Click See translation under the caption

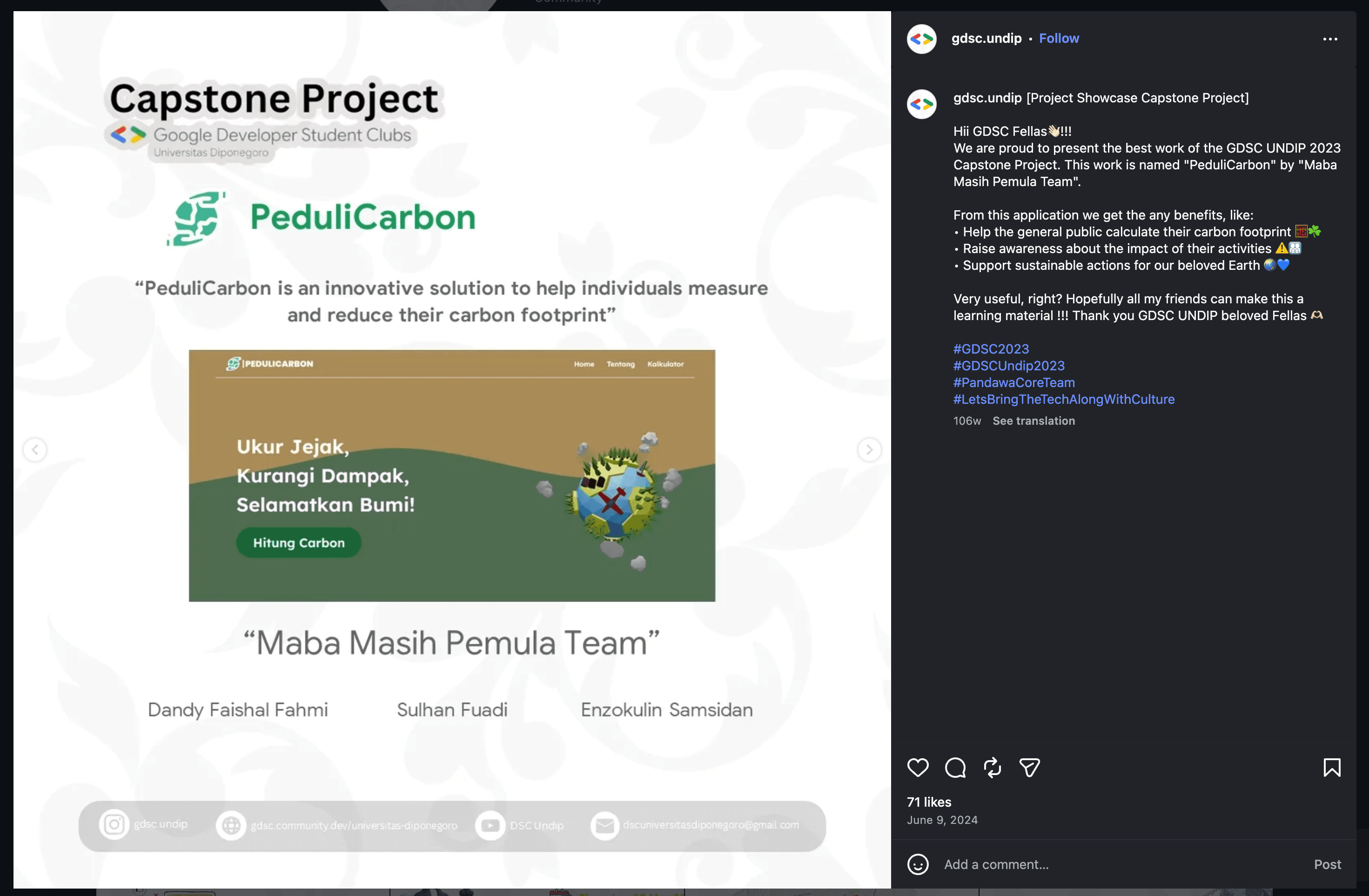pos(1033,421)
